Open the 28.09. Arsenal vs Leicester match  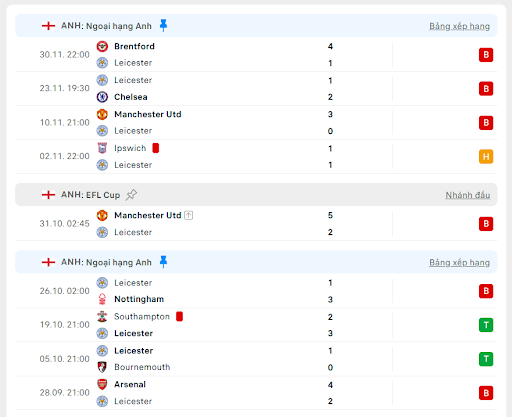point(256,393)
